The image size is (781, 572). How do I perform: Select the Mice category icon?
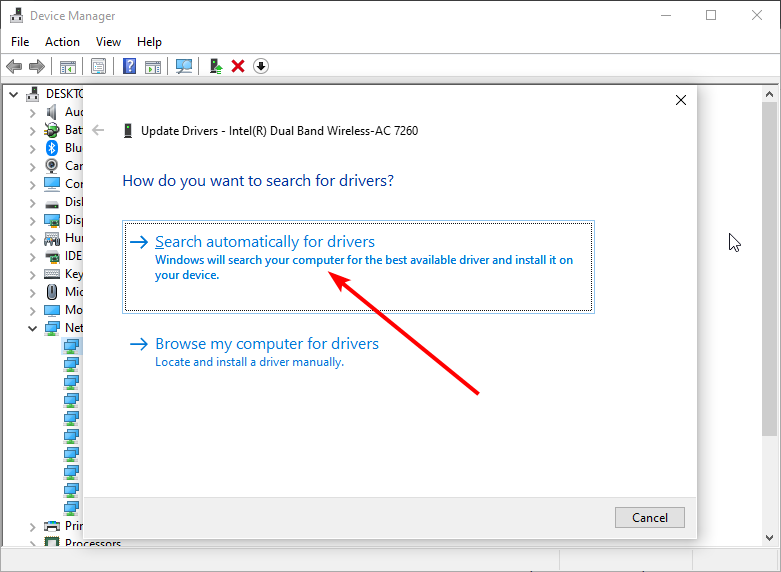(52, 291)
